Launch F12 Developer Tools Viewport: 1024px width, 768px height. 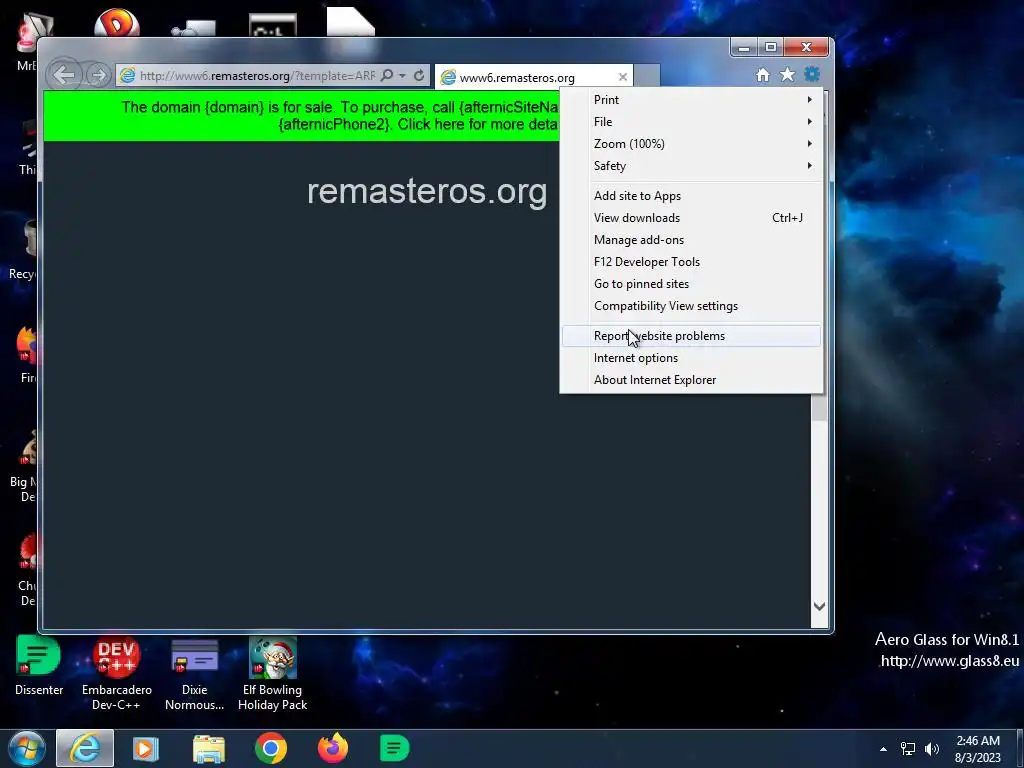(692, 262)
